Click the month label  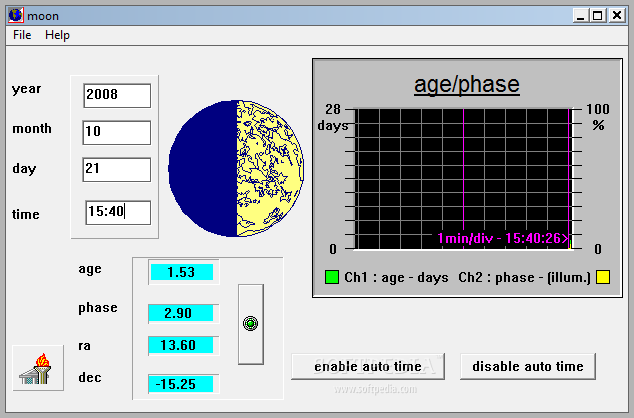tap(32, 129)
